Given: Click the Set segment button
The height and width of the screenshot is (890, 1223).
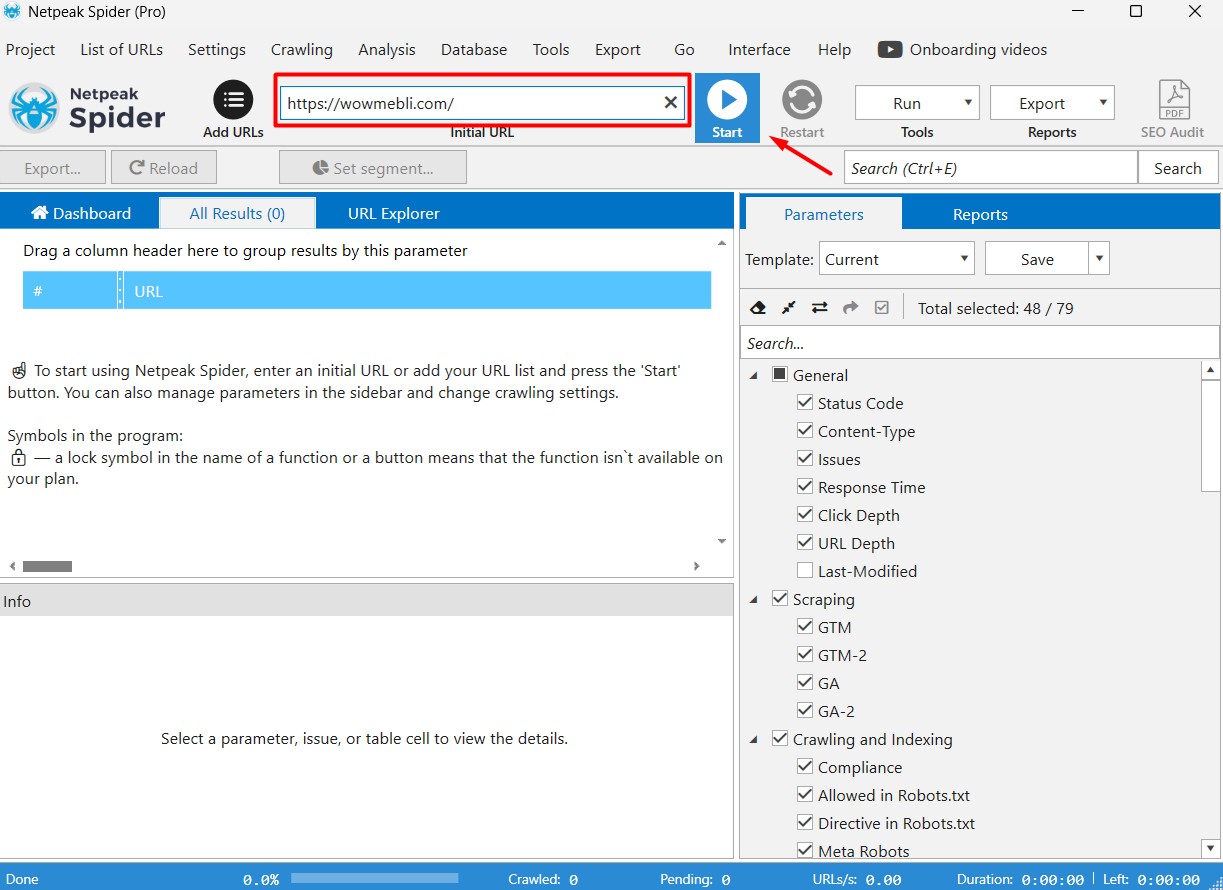Looking at the screenshot, I should click(373, 168).
